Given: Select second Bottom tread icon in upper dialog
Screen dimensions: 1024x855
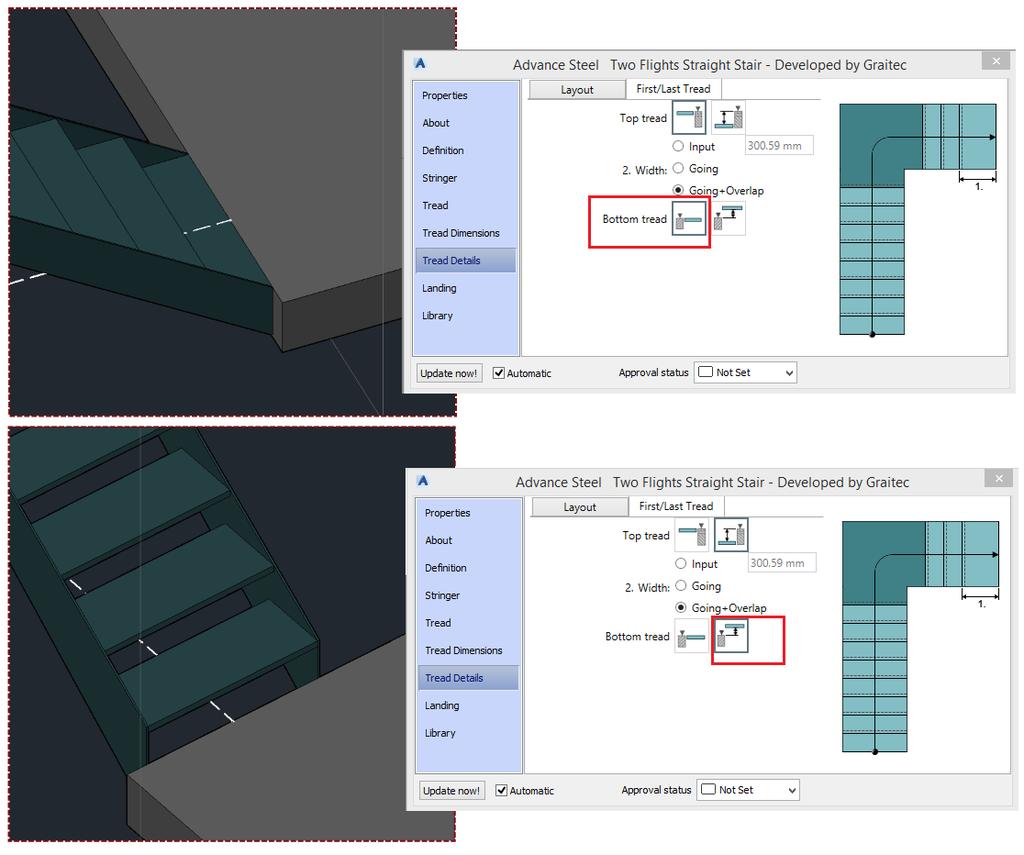Looking at the screenshot, I should [728, 219].
